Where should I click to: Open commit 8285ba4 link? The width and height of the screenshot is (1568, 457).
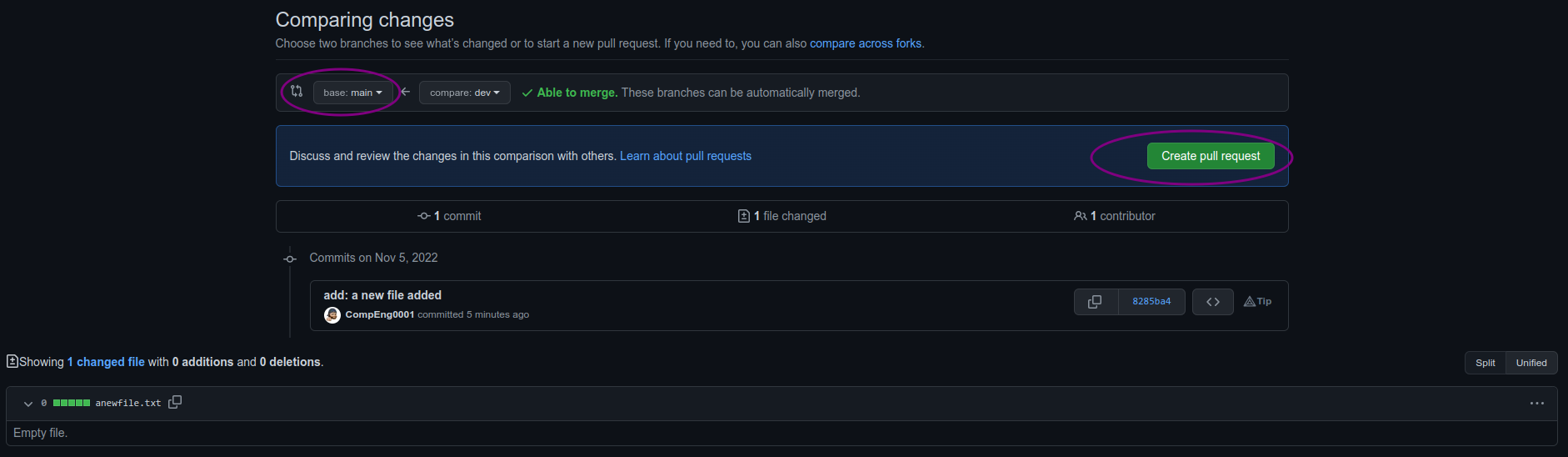click(x=1151, y=302)
